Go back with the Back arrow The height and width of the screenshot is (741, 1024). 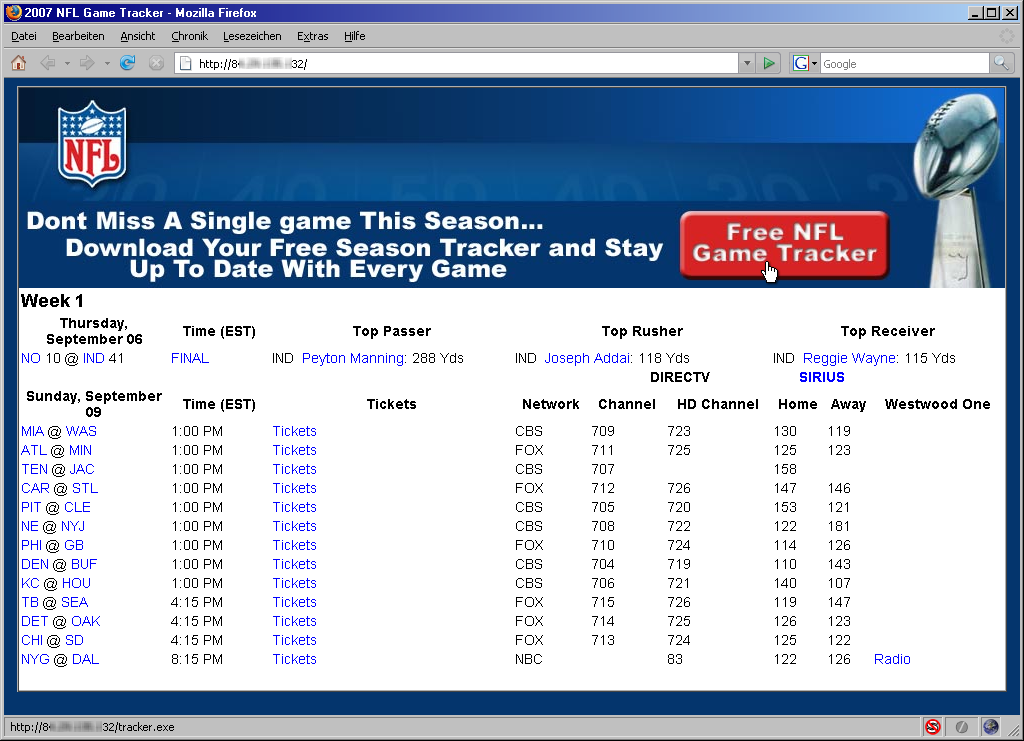[48, 63]
